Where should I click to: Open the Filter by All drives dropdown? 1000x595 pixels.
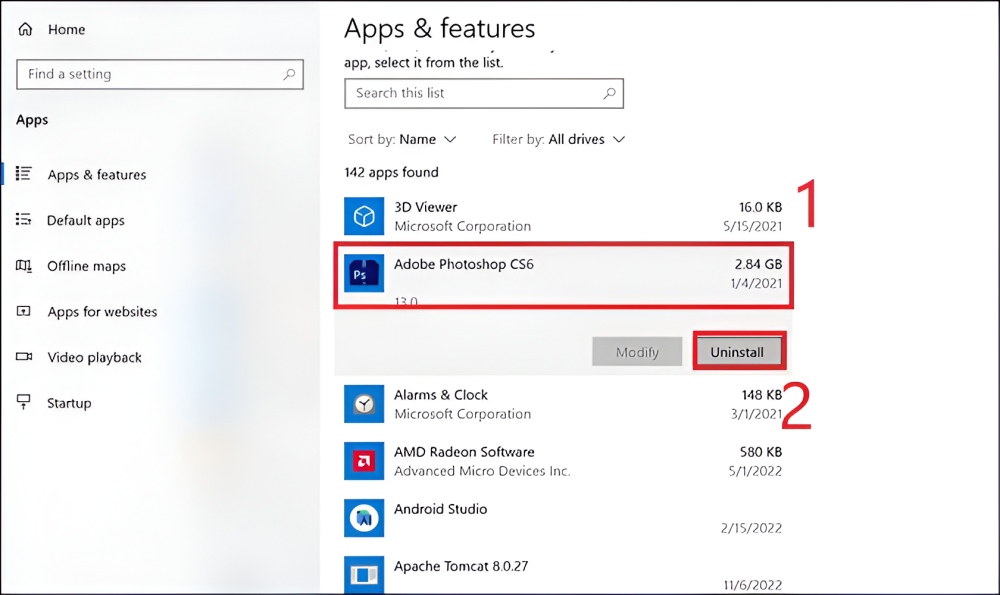point(558,139)
